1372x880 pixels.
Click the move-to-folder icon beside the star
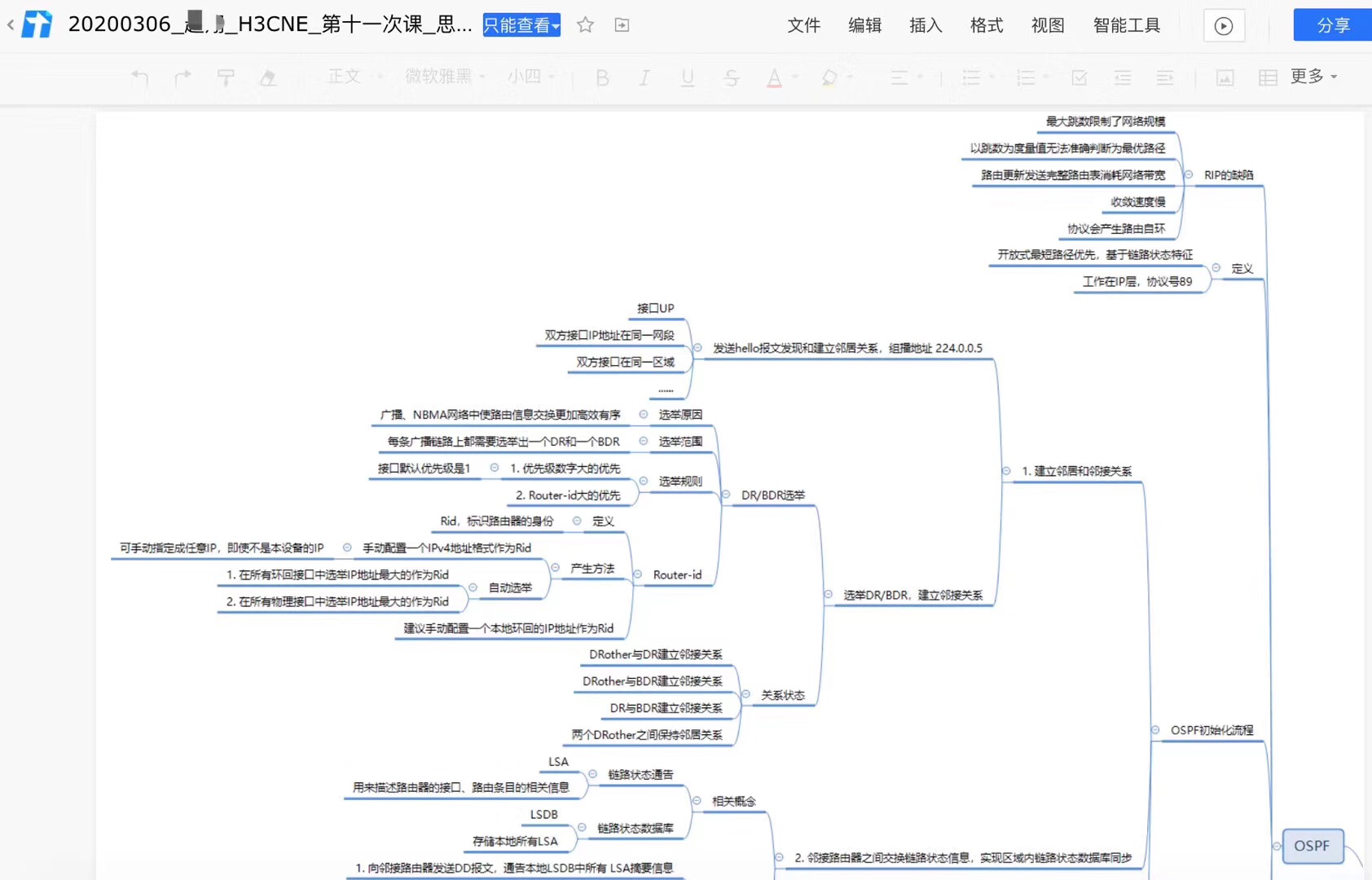[622, 25]
